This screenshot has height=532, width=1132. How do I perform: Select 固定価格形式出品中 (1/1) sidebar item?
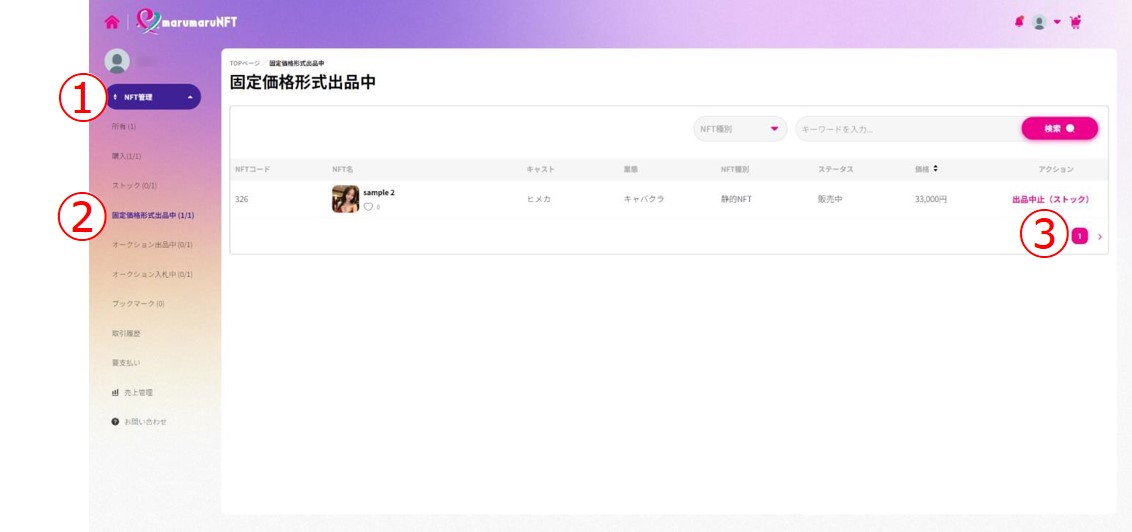[152, 215]
